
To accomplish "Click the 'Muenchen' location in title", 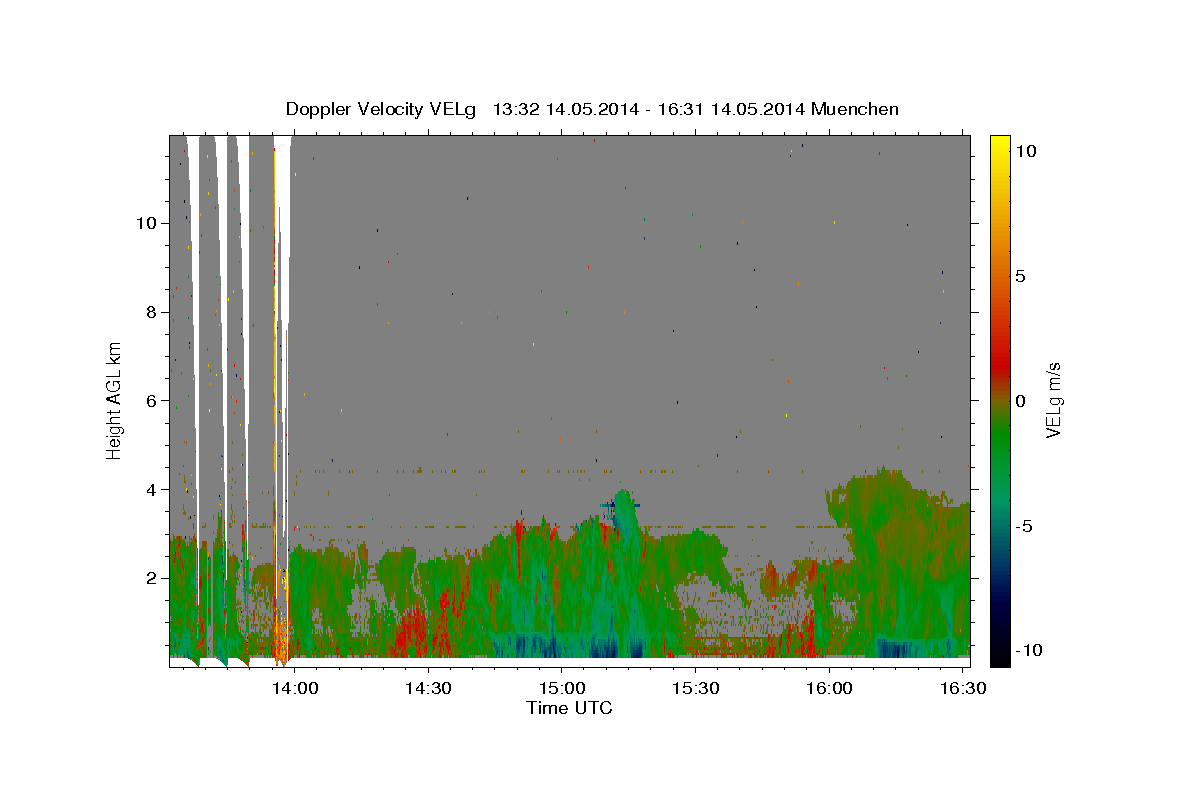I will tap(856, 109).
